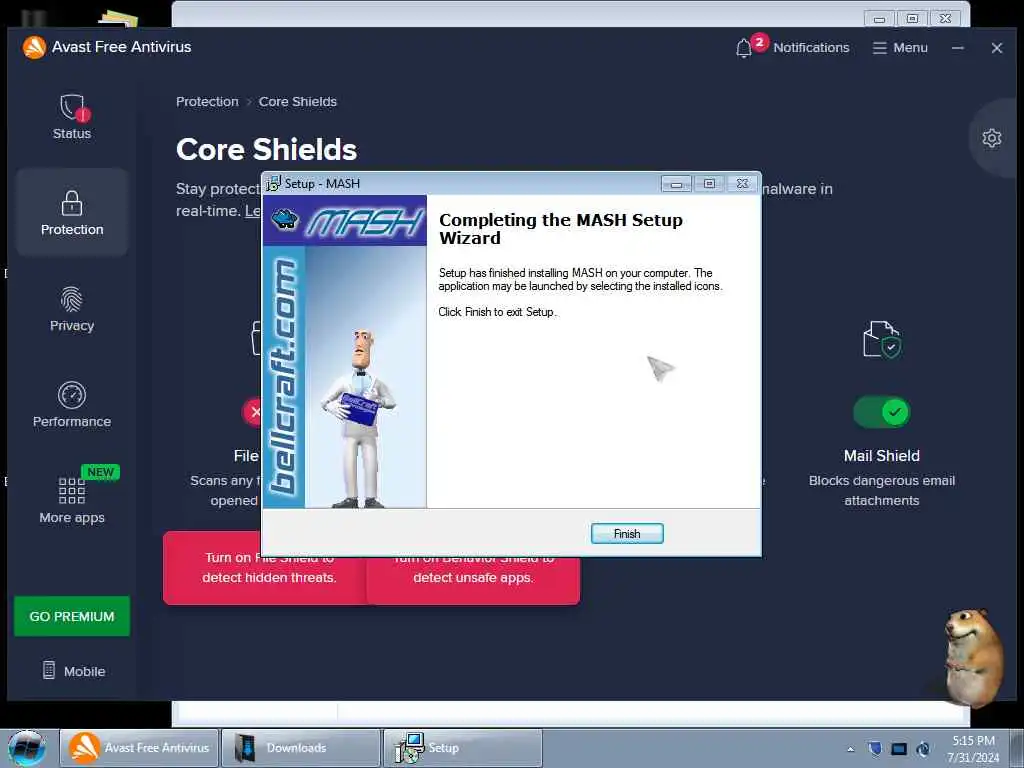This screenshot has height=768, width=1024.
Task: Open the Status section in Avast sidebar
Action: click(x=72, y=117)
